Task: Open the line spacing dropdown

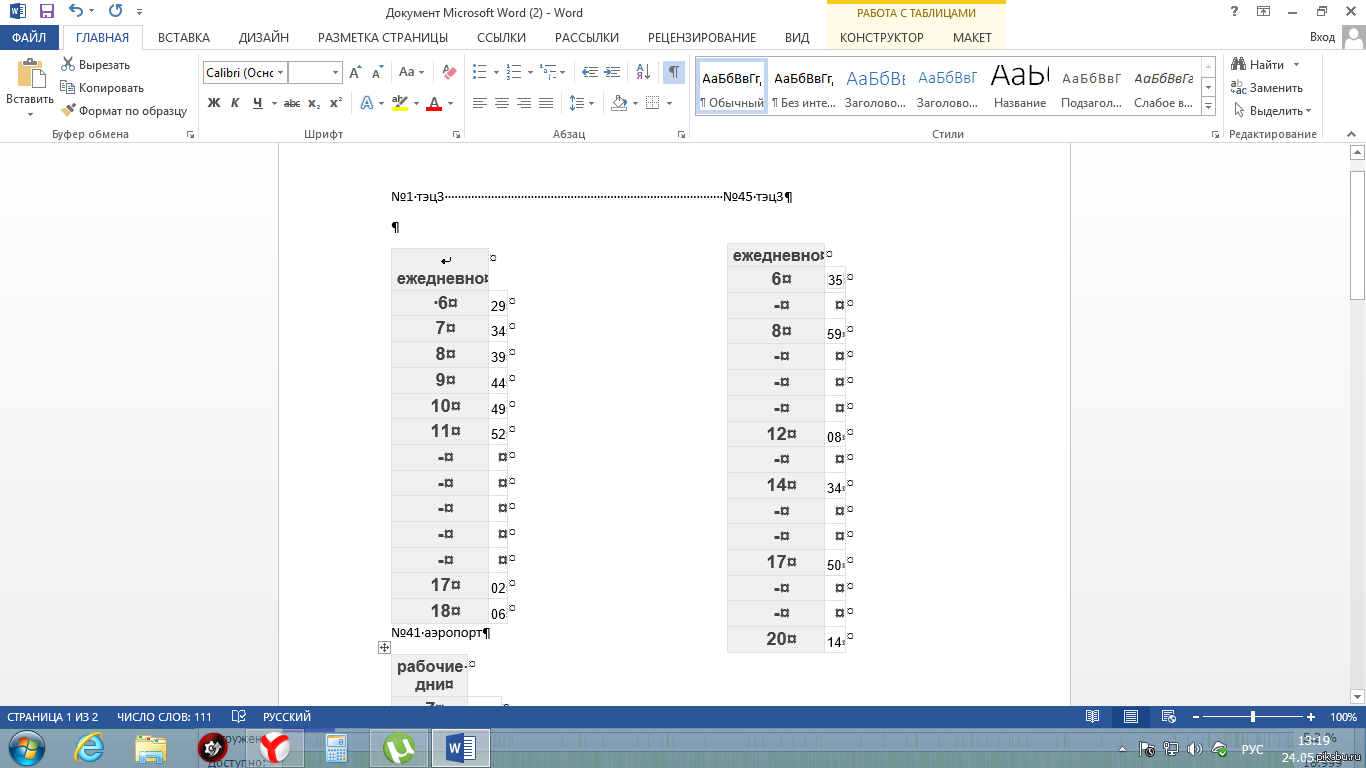Action: [580, 103]
